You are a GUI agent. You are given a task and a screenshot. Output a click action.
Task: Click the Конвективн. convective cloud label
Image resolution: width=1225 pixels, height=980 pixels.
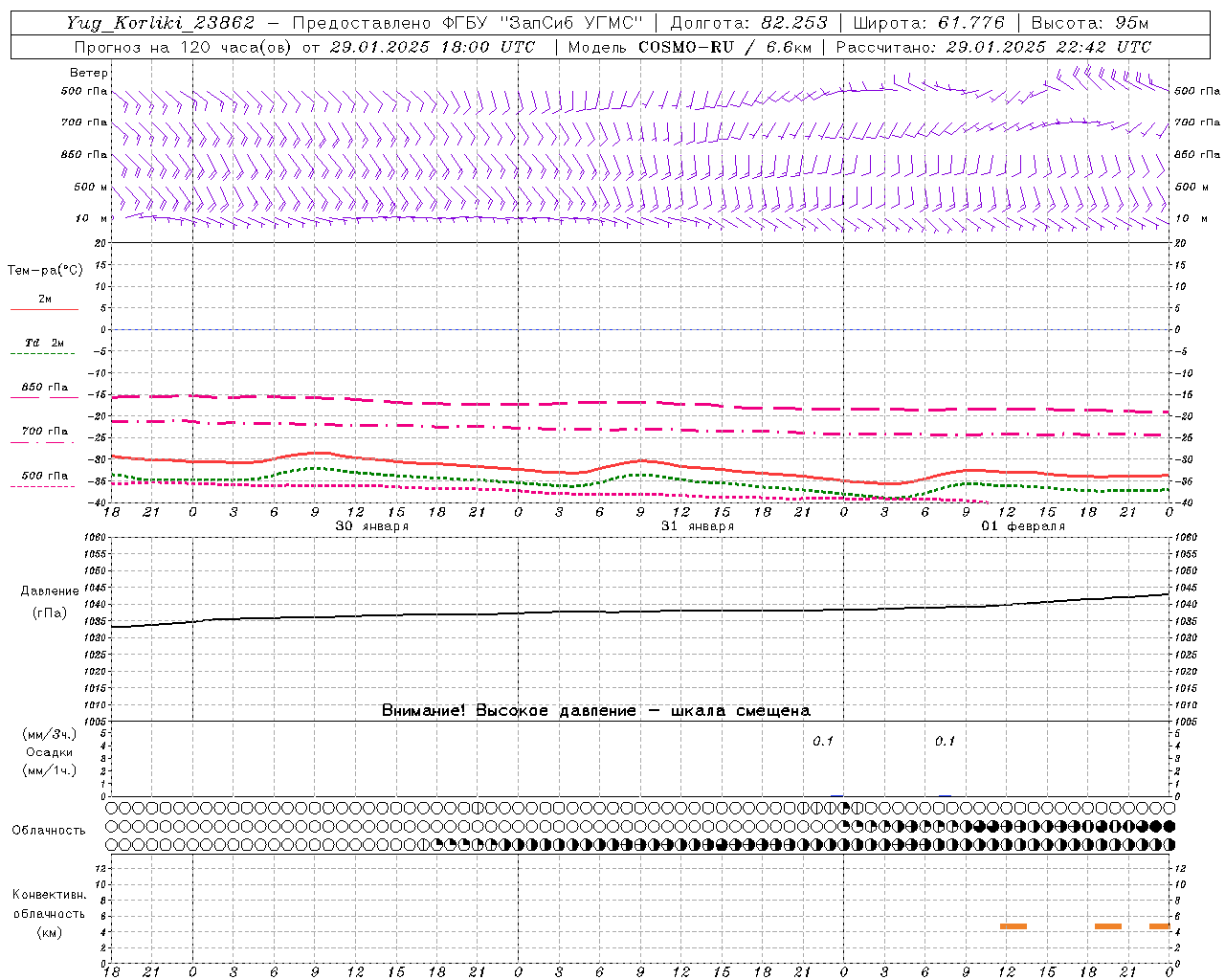(49, 895)
